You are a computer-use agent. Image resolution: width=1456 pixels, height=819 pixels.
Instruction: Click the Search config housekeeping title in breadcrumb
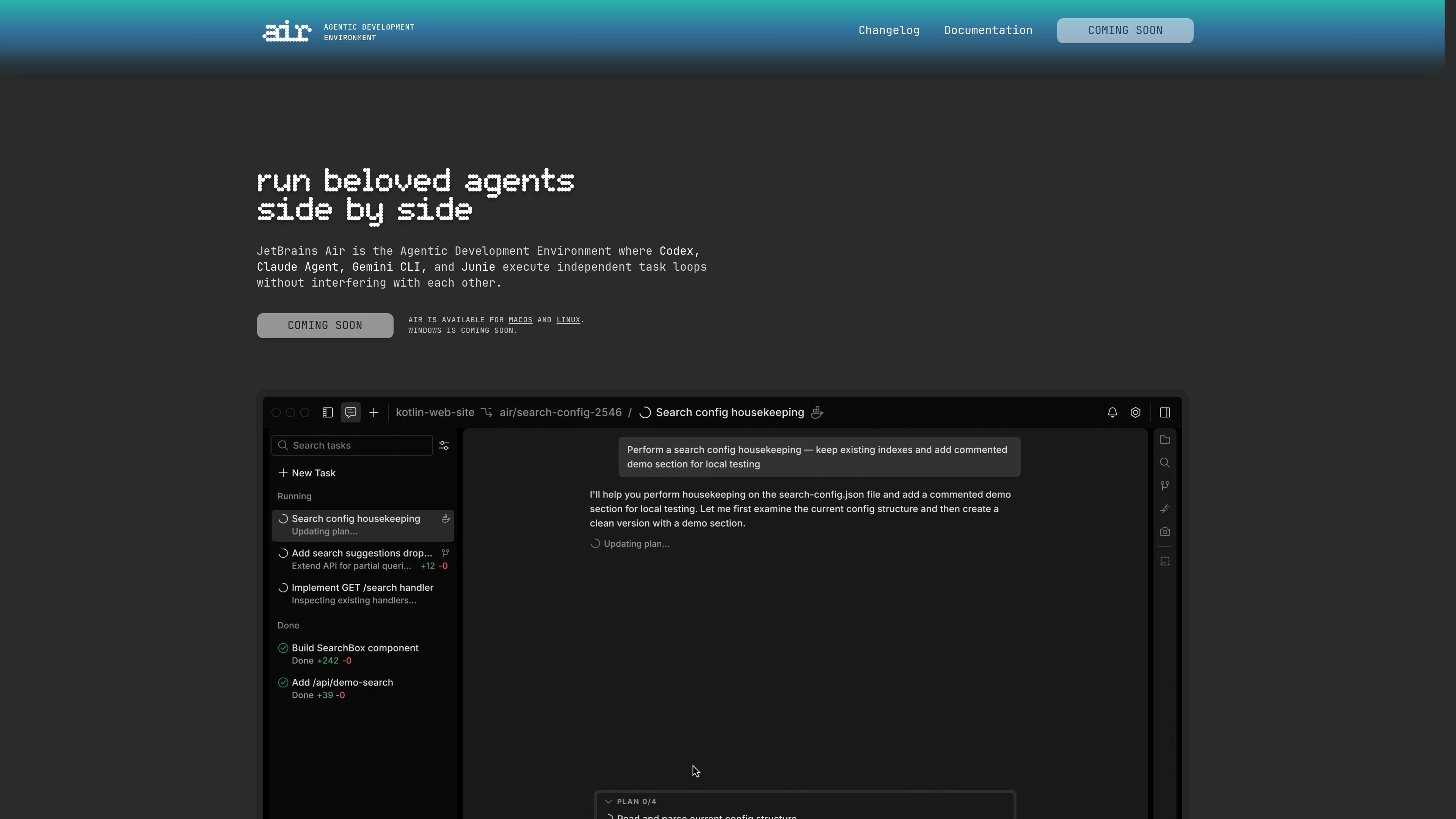click(730, 413)
